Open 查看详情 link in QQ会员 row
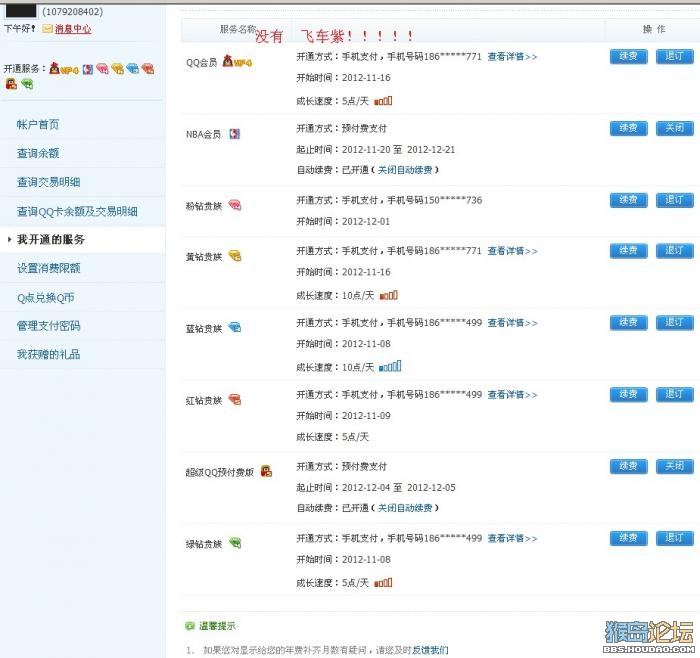The width and height of the screenshot is (700, 658). (x=512, y=57)
